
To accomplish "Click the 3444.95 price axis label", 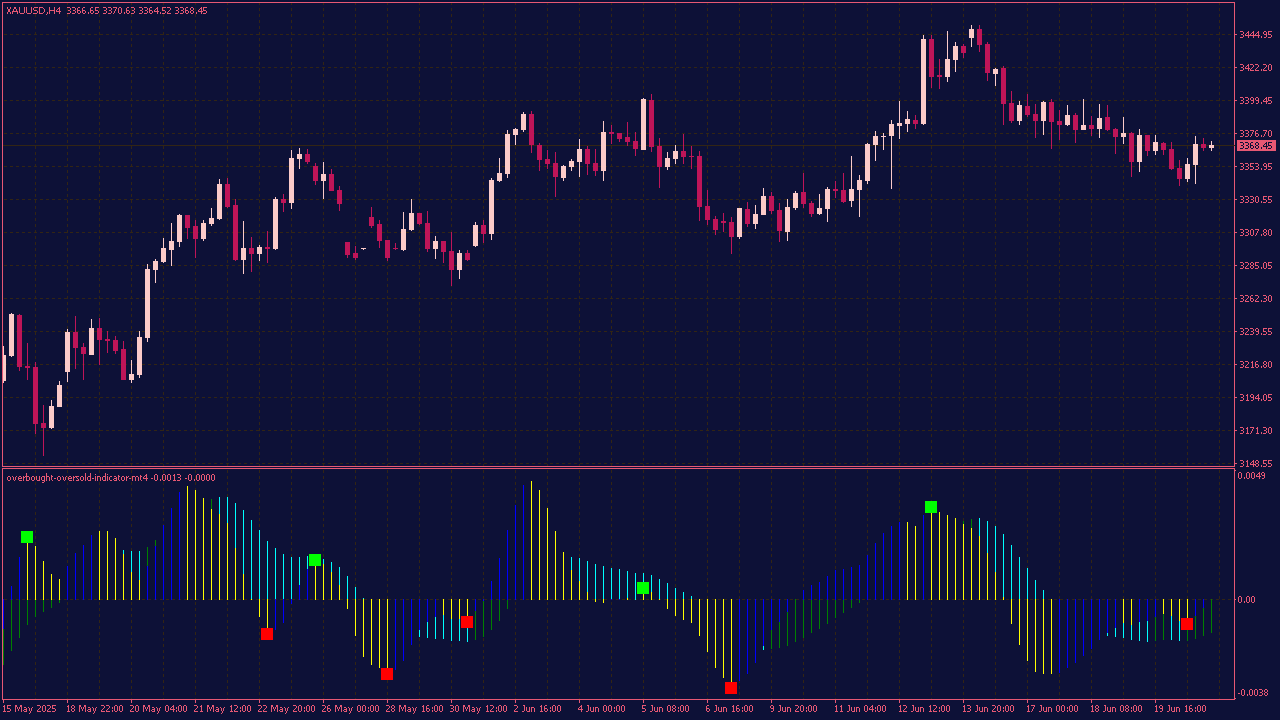I will 1255,35.
